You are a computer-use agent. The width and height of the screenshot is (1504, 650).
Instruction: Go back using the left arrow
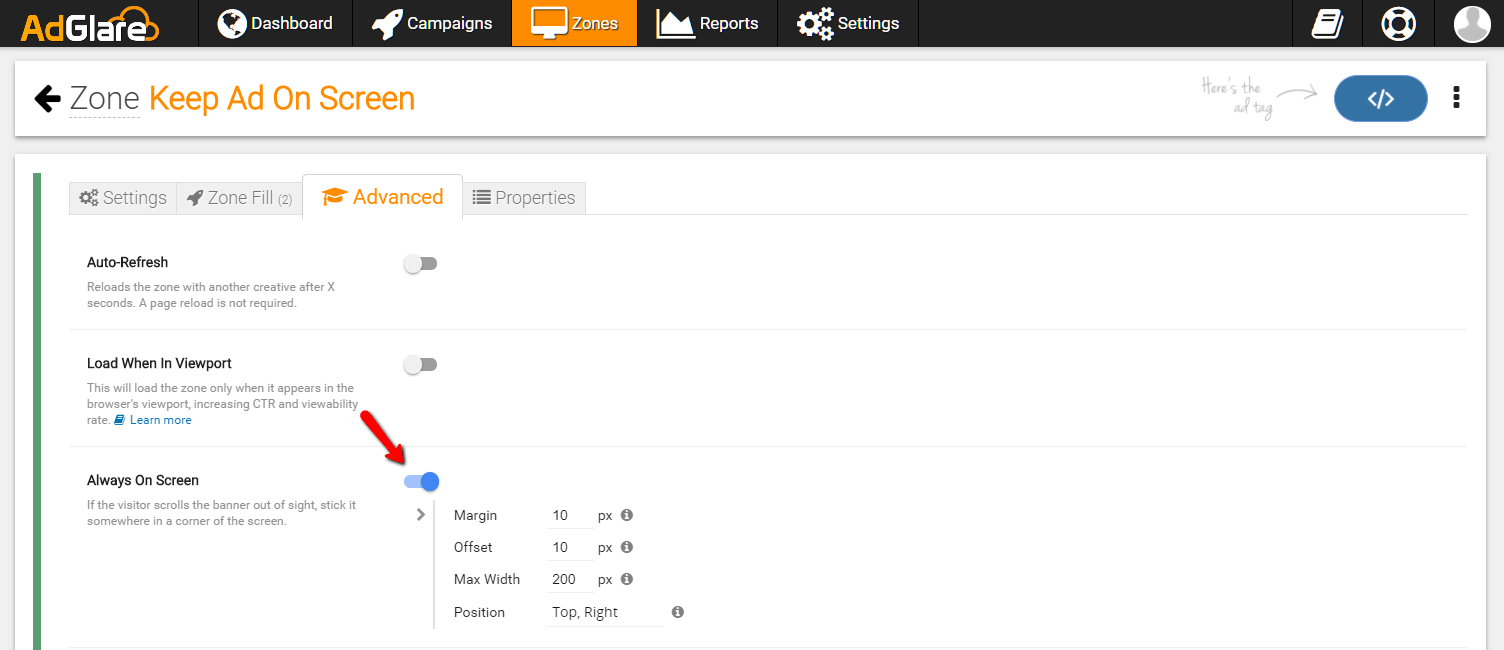[47, 98]
